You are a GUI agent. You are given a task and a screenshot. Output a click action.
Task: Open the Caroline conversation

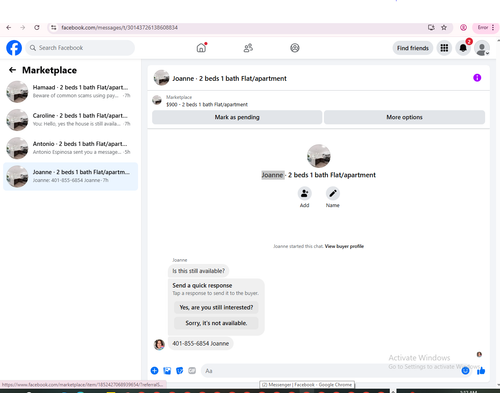(x=70, y=120)
